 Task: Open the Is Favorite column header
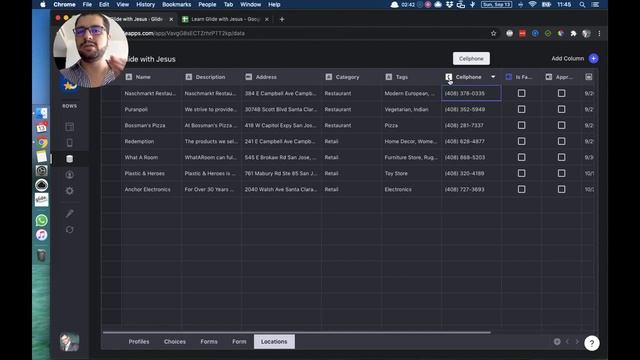521,77
